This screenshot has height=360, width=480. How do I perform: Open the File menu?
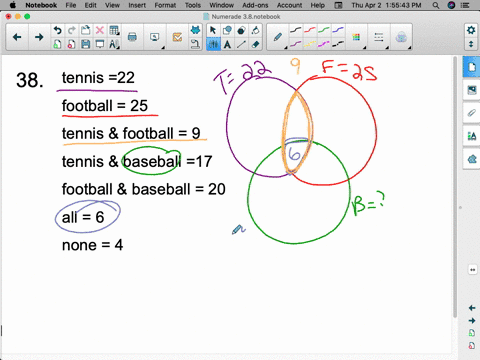71,5
